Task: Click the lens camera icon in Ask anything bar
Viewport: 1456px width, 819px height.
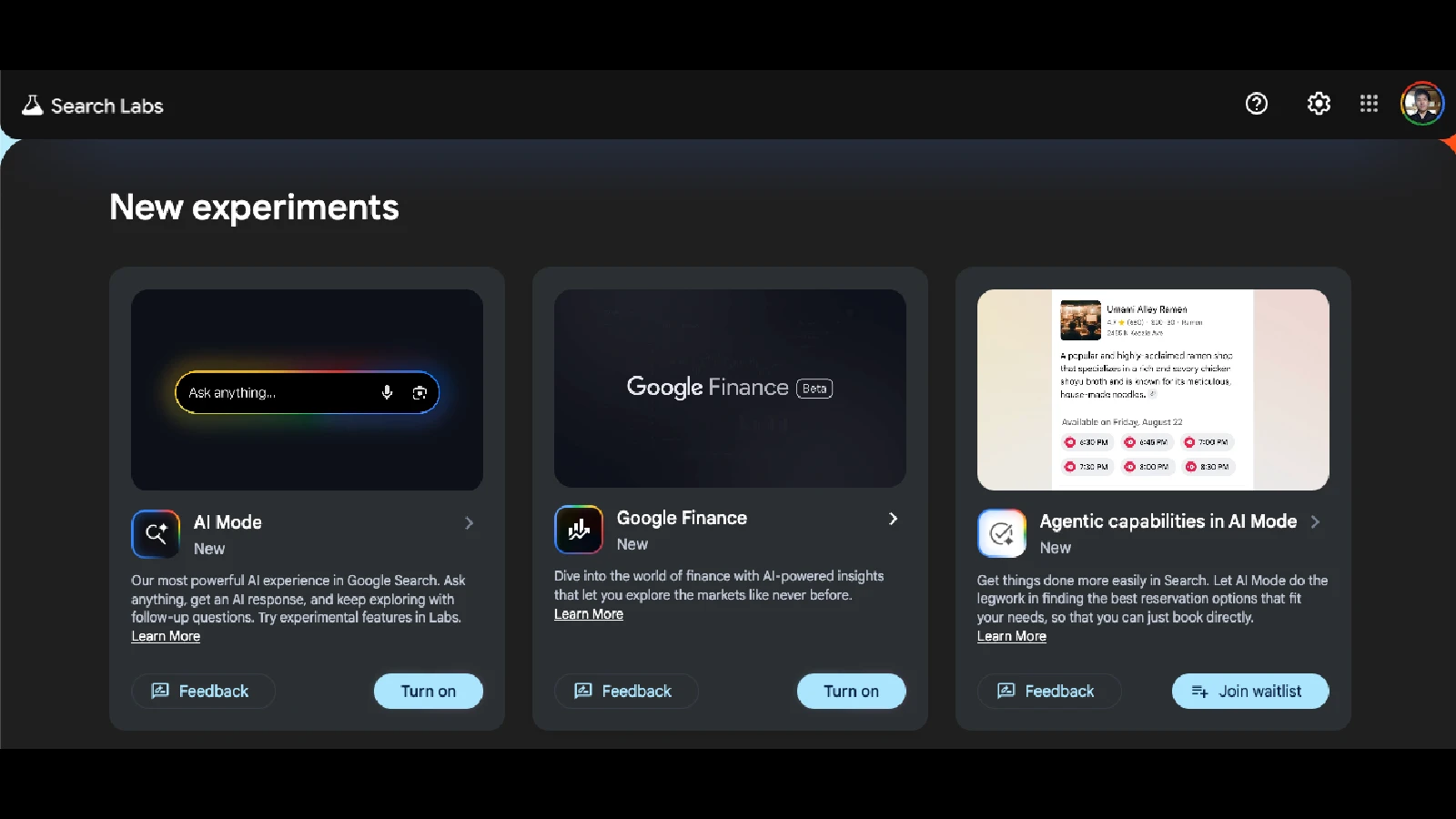Action: 420,392
